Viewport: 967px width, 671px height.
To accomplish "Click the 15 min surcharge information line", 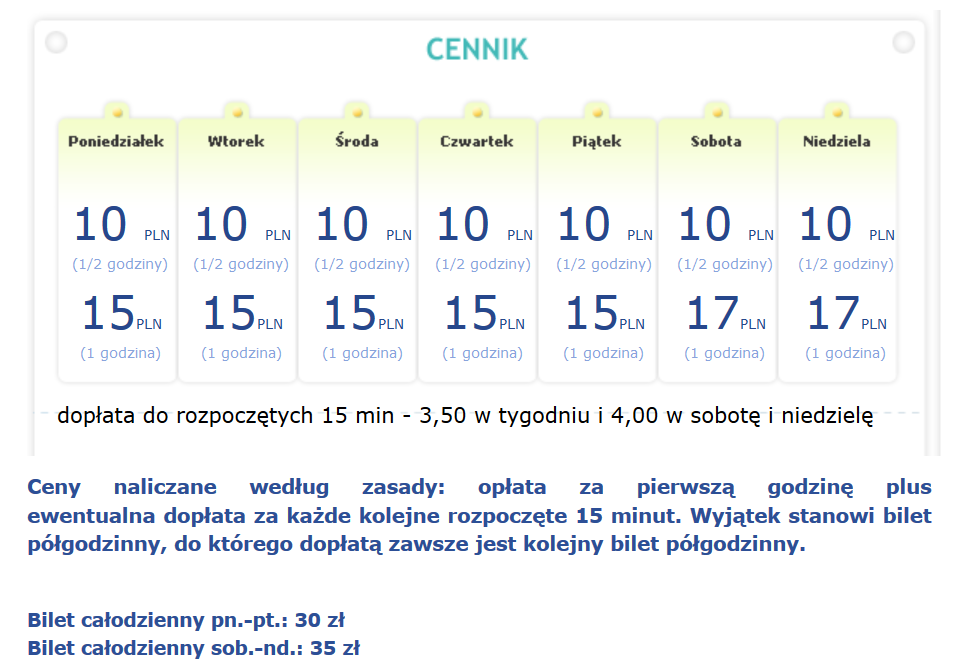I will coord(465,416).
